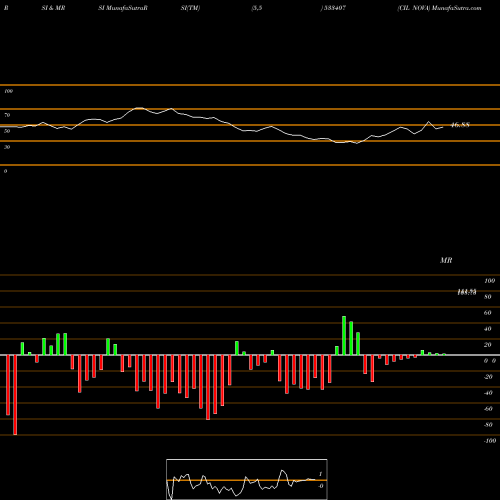500x500 pixels.
Task: Click the tallest green histogram bar
Action: [344, 335]
